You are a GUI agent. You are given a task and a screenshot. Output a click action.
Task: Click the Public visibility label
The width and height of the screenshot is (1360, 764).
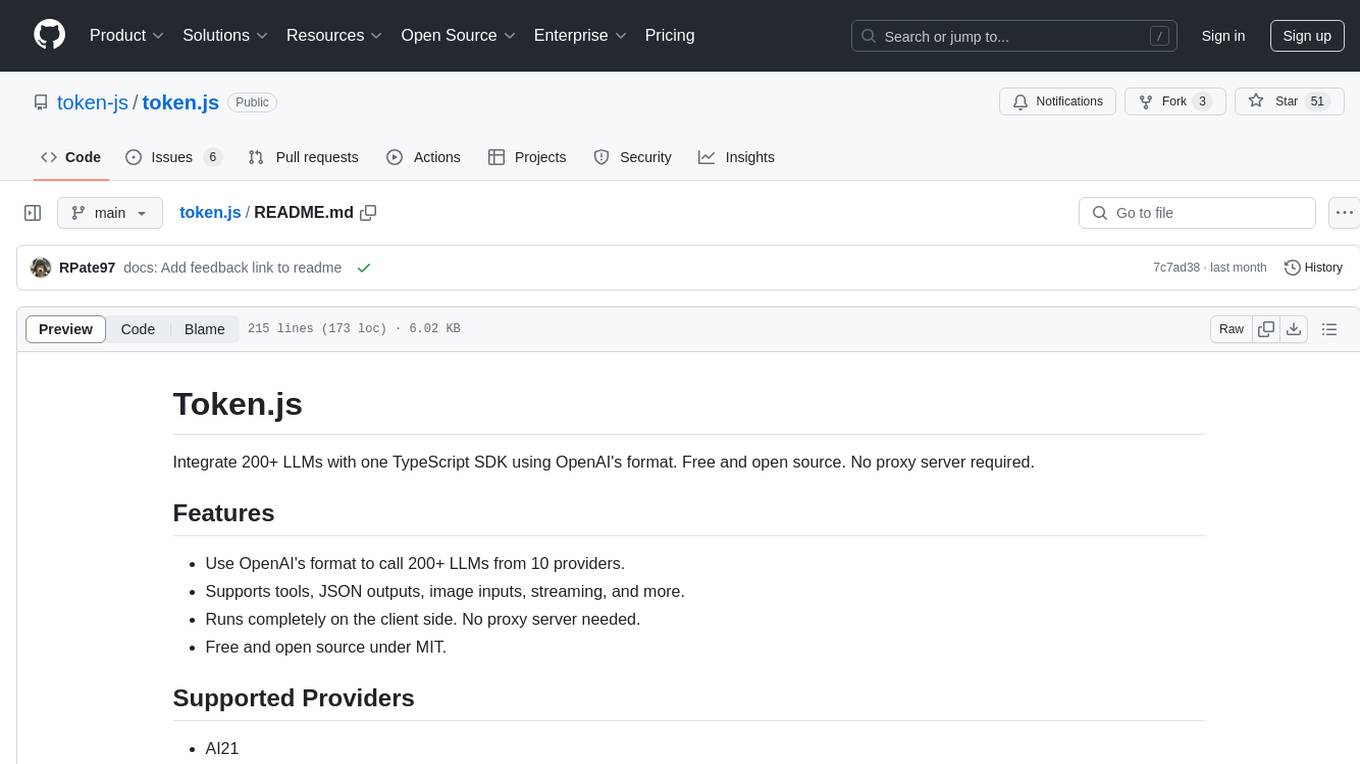[252, 102]
